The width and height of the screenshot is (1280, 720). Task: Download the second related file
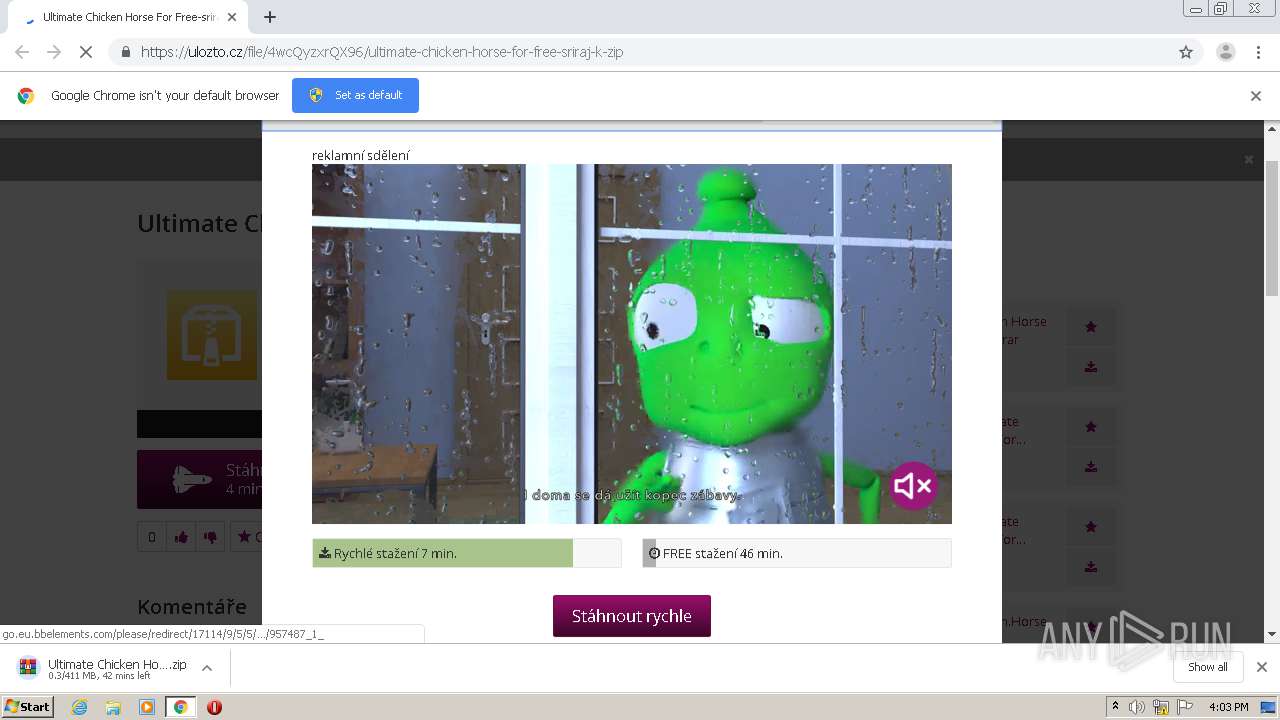(1091, 467)
